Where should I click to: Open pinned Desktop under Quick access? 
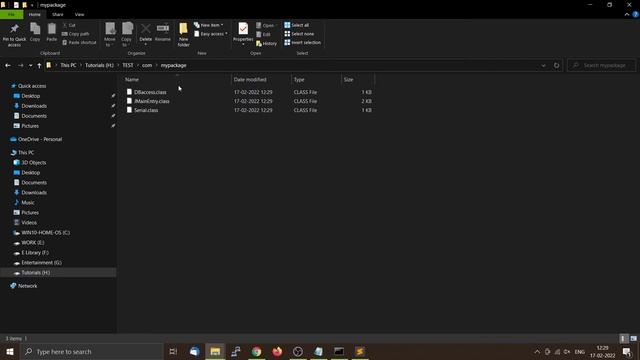(31, 96)
